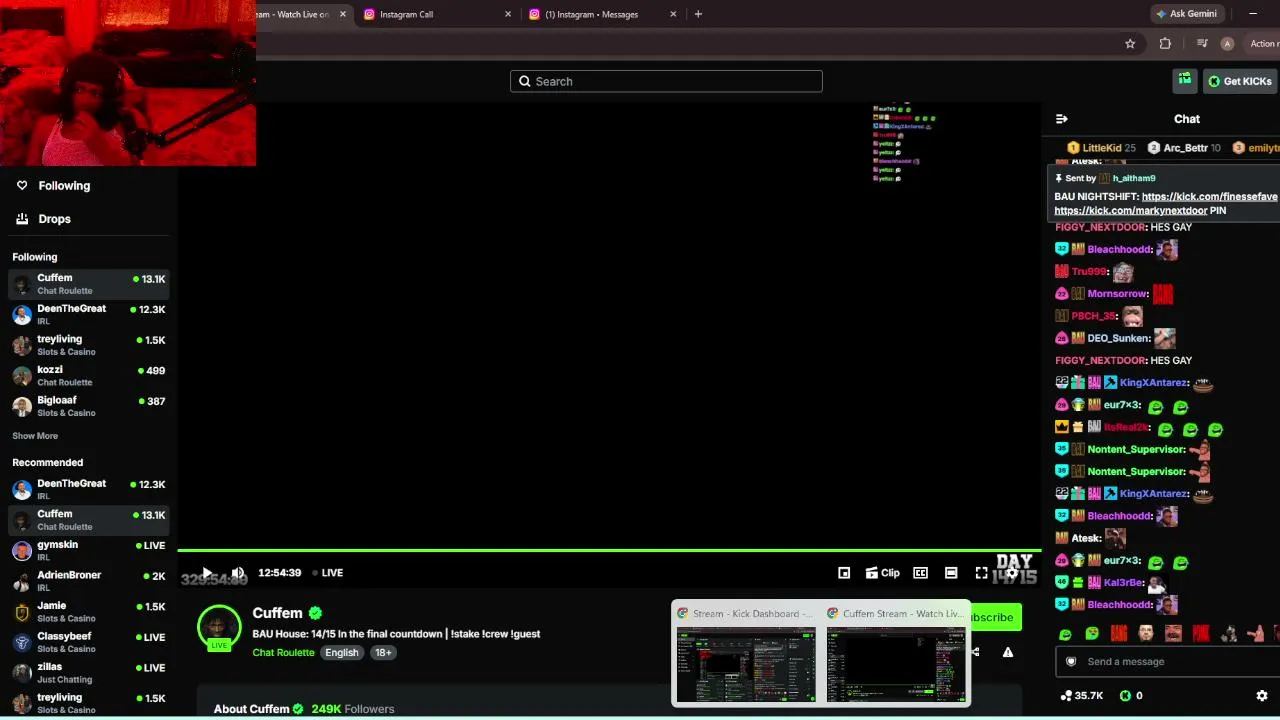This screenshot has width=1280, height=720.
Task: Click the Send a message chat field
Action: click(x=1168, y=661)
